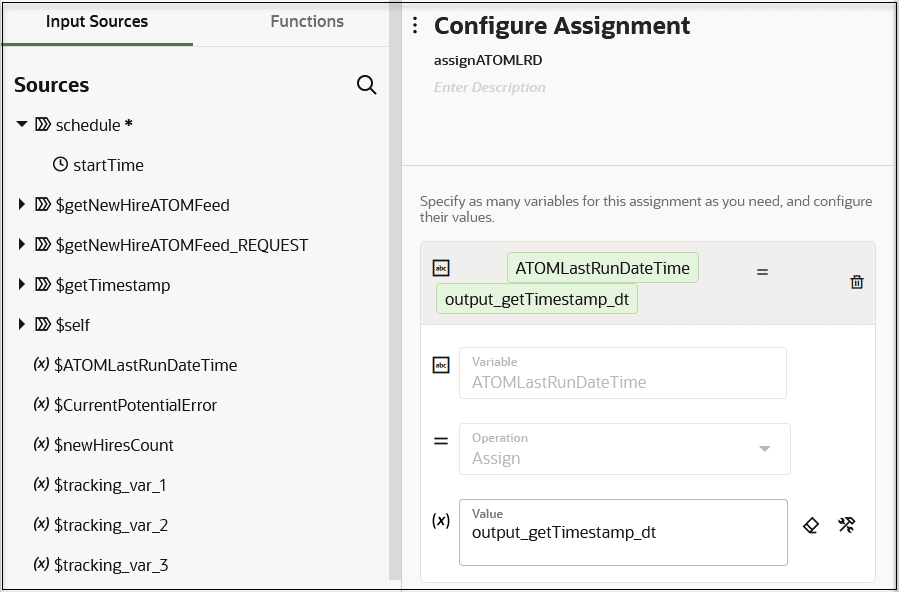This screenshot has height=592, width=899.
Task: Click the variable icon beside $newHiresCount
Action: (41, 444)
